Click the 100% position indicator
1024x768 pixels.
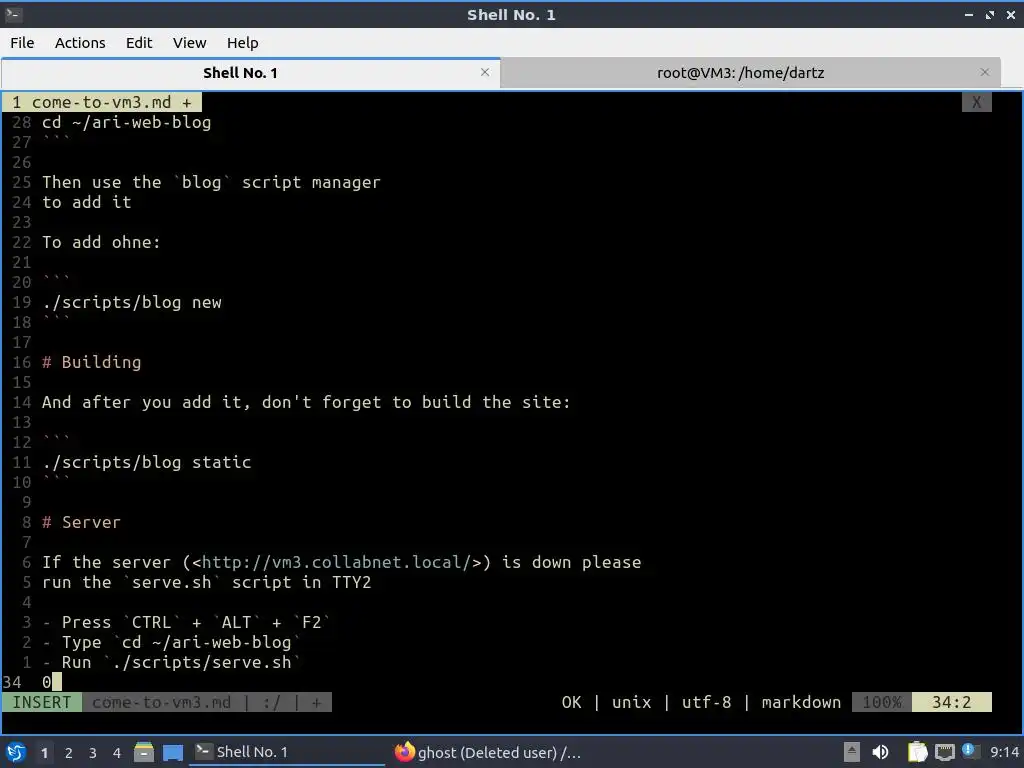(882, 702)
